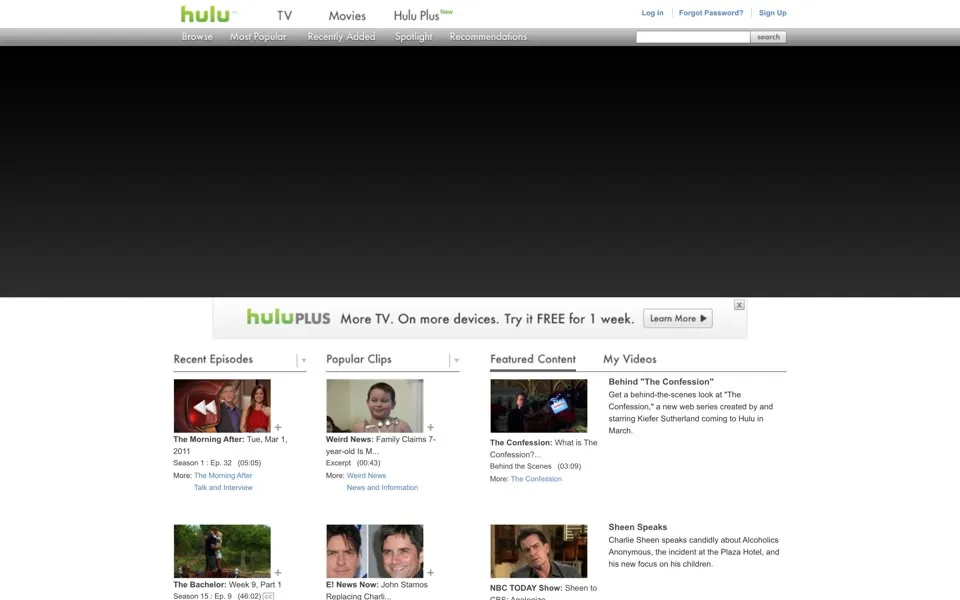
Task: Focus the search input field
Action: 693,37
